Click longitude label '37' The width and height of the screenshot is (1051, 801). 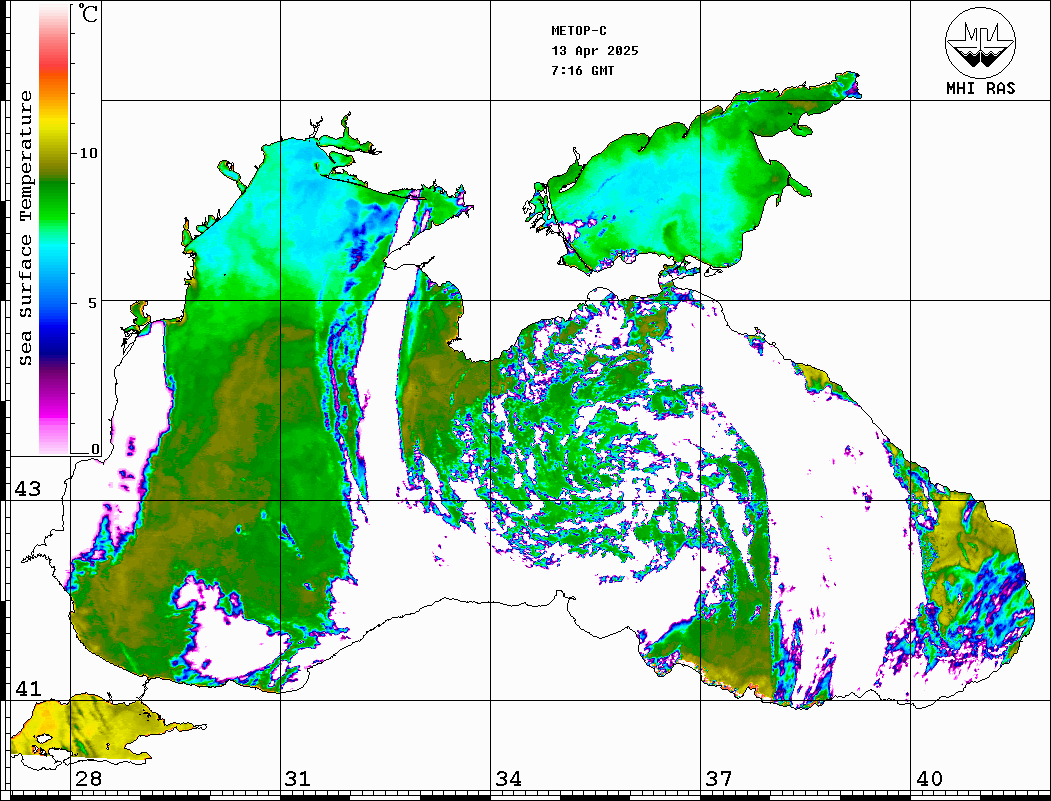[x=719, y=778]
